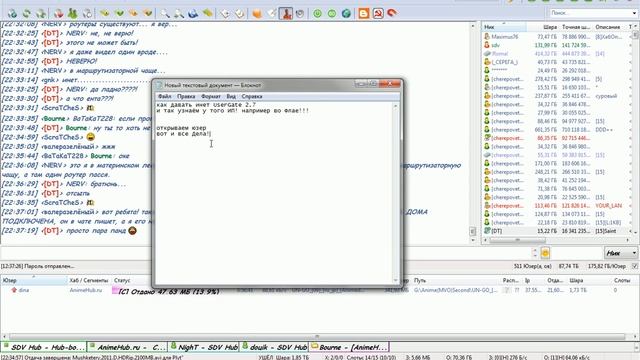Open the Файл menu in Notepad
Image resolution: width=640 pixels, height=360 pixels.
pyautogui.click(x=164, y=96)
